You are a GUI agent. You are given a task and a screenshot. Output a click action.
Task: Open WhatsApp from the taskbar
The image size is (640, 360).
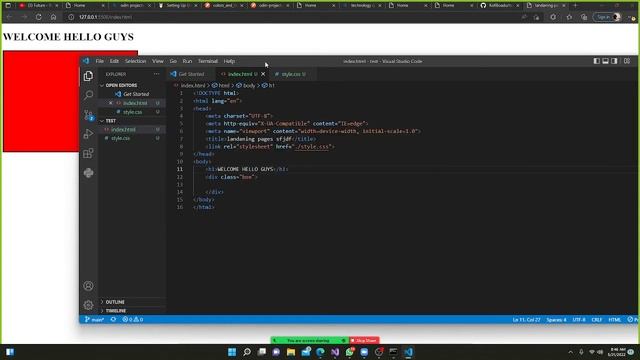coord(350,352)
